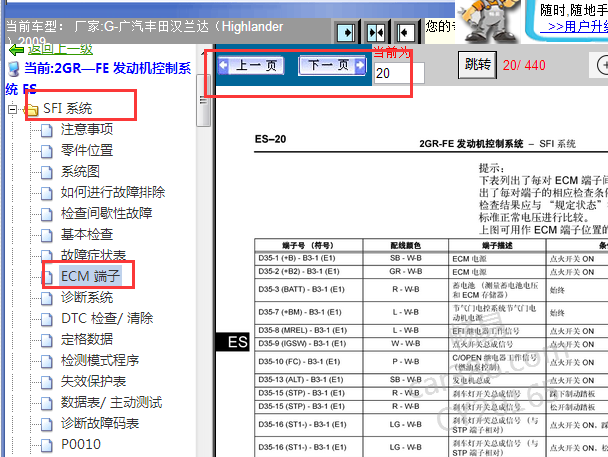Click document icon beside 诊断故障码表
Screen dimensions: 608x457
coord(47,424)
